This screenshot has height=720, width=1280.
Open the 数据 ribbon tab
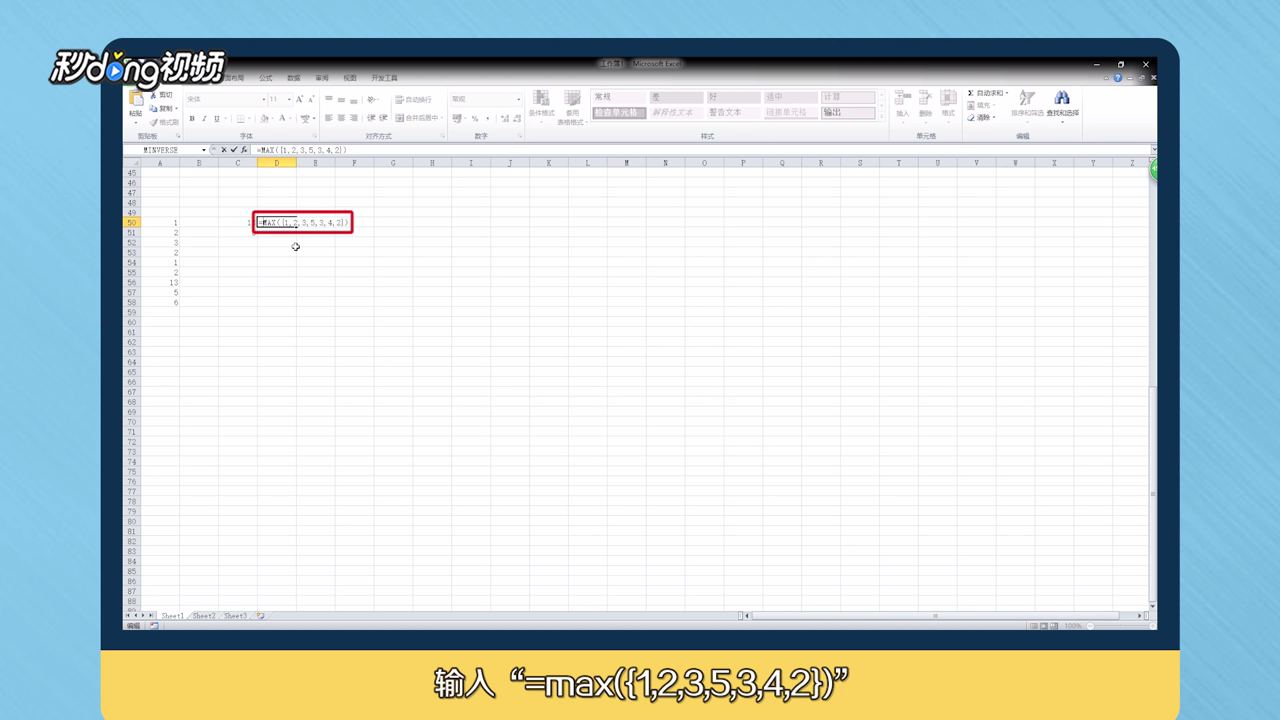(x=293, y=77)
